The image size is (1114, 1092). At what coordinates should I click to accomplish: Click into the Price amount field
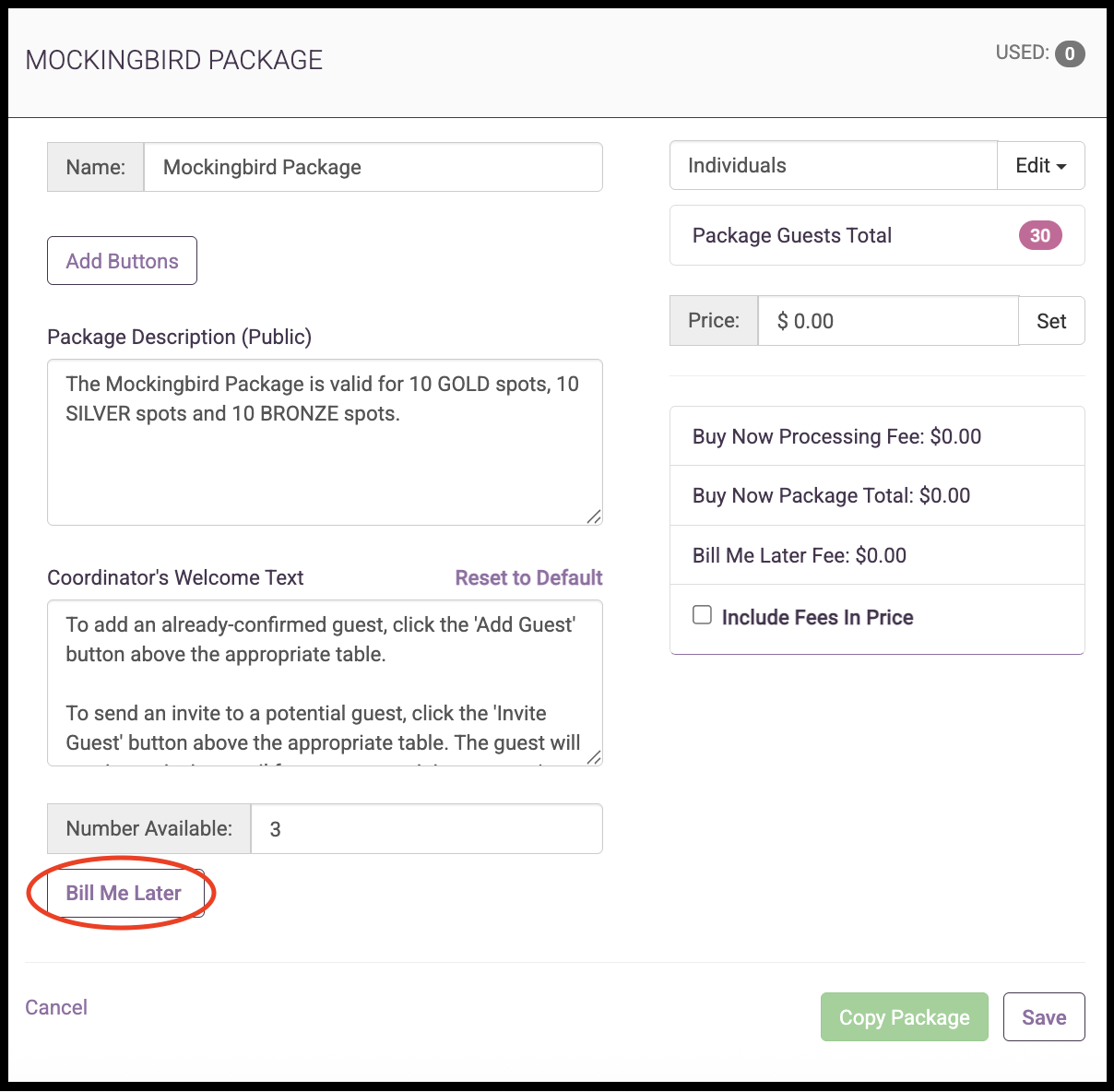pyautogui.click(x=888, y=321)
